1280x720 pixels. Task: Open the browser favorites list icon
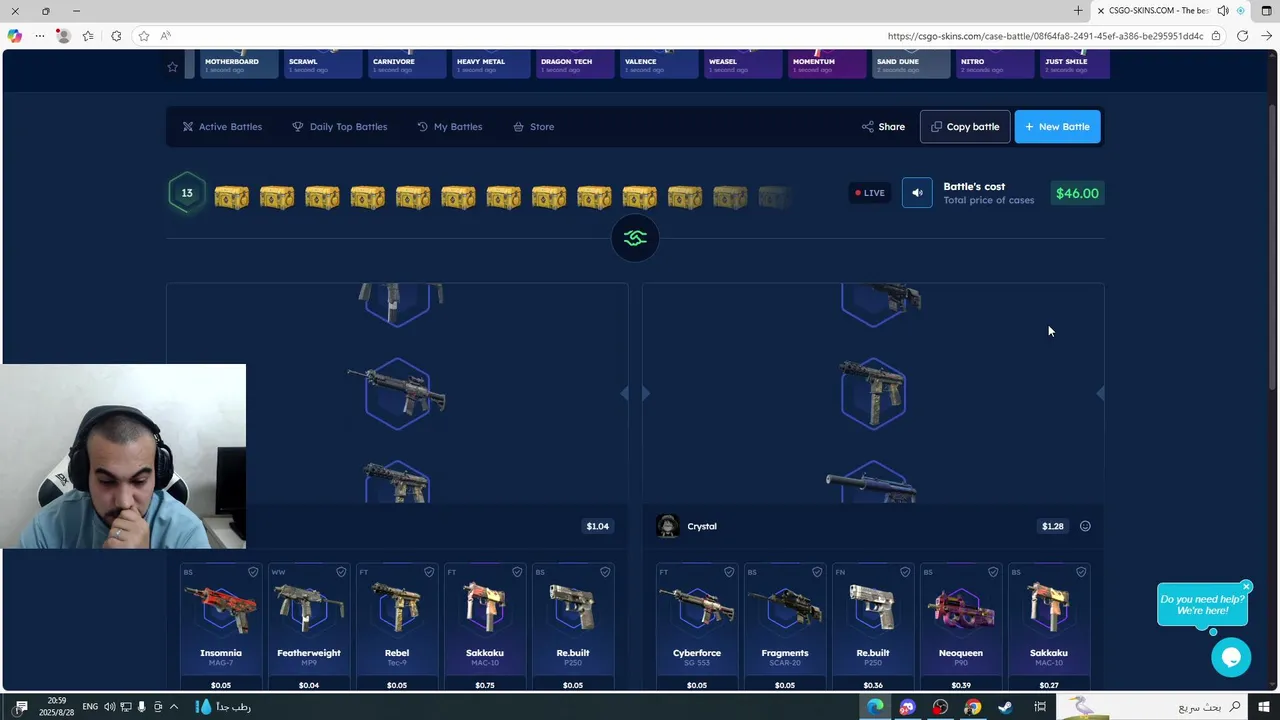(x=88, y=36)
